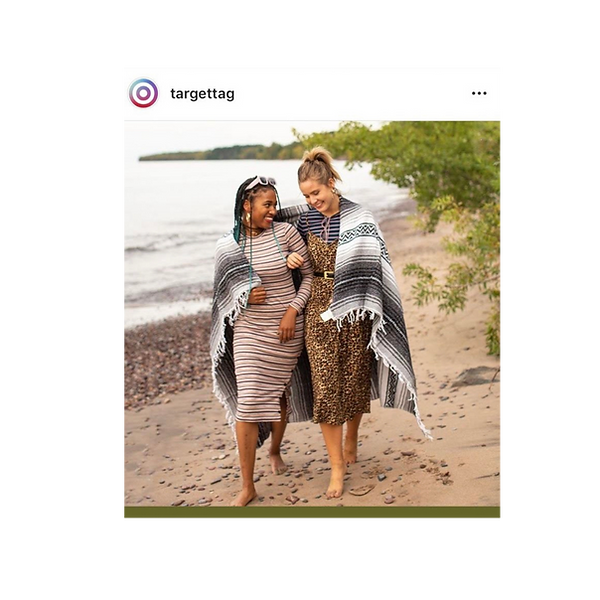This screenshot has width=600, height=600.
Task: Click the white post header area
Action: 312,94
